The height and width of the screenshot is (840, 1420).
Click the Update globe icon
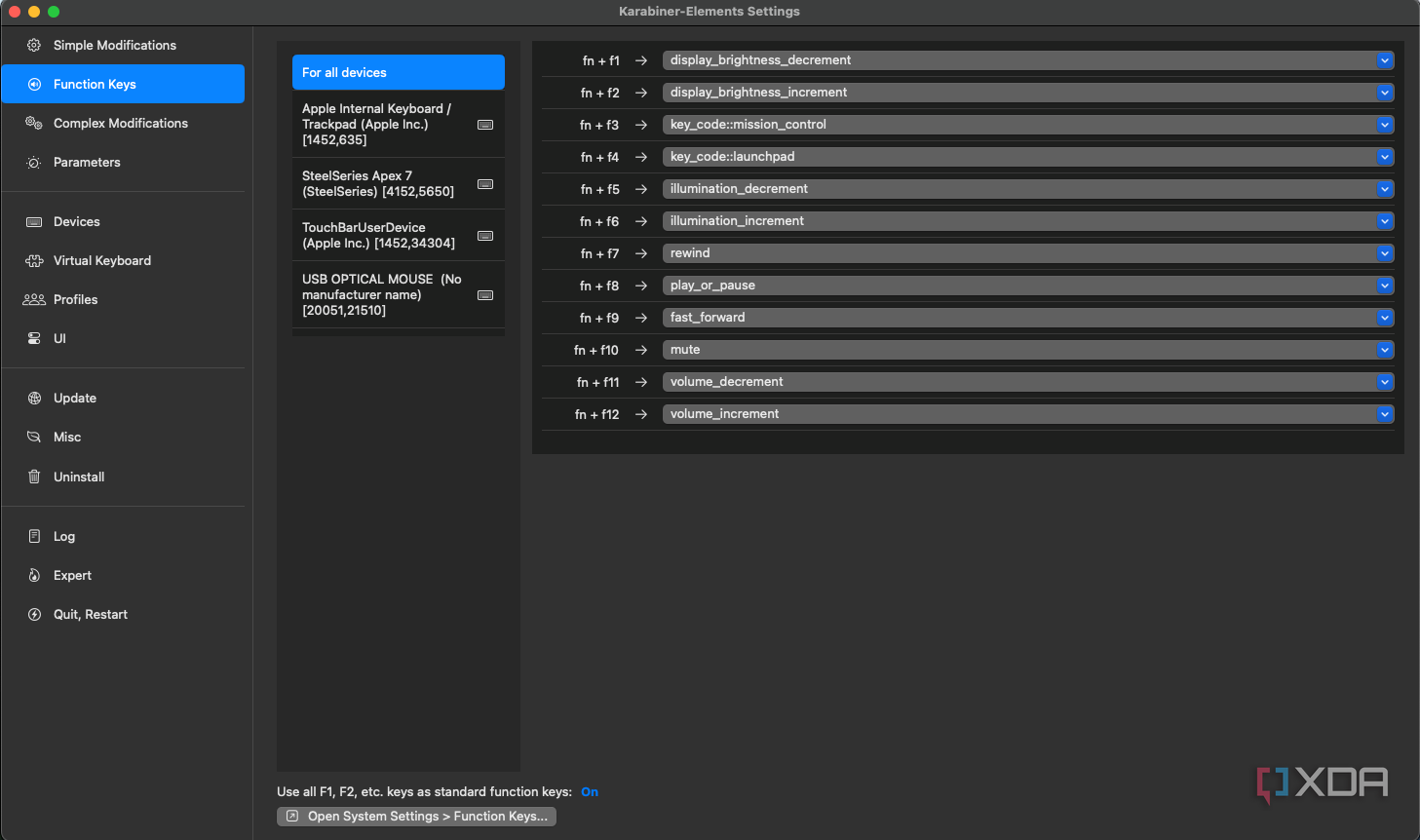[x=34, y=399]
